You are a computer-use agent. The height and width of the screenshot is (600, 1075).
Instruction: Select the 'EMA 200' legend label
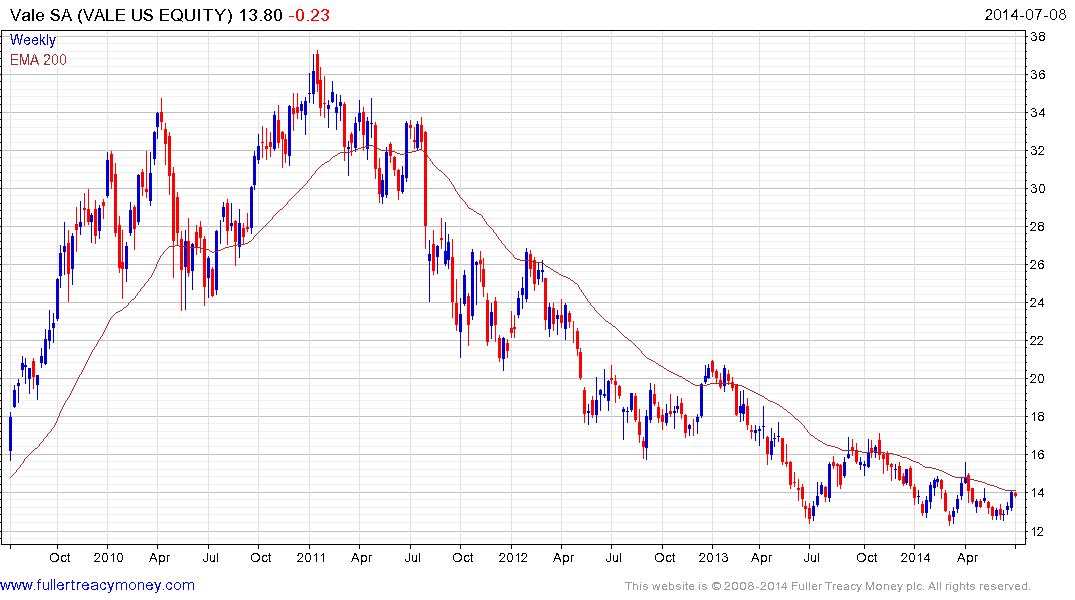pyautogui.click(x=38, y=60)
